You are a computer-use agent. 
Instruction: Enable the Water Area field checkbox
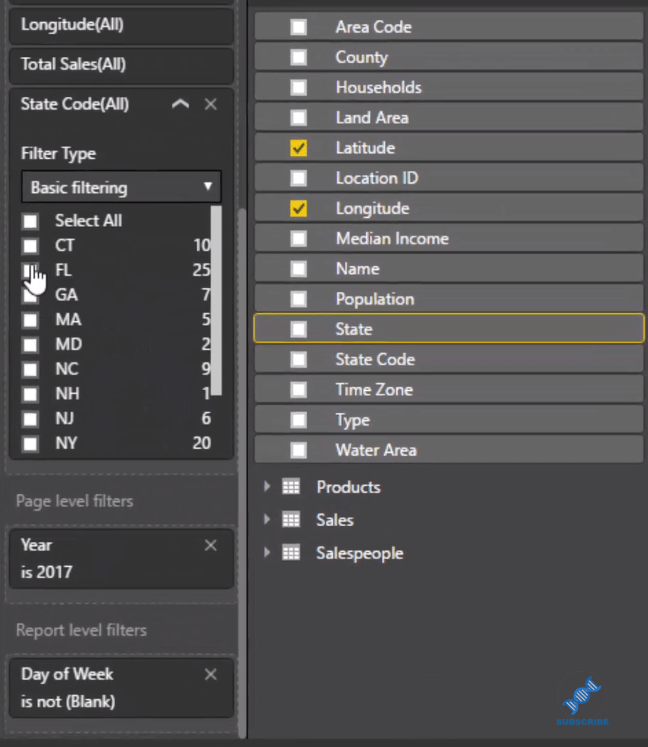(x=299, y=450)
